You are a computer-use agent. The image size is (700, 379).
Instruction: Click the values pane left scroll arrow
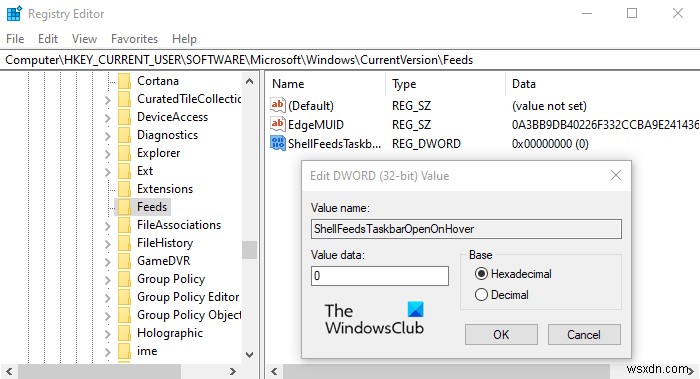coord(274,371)
